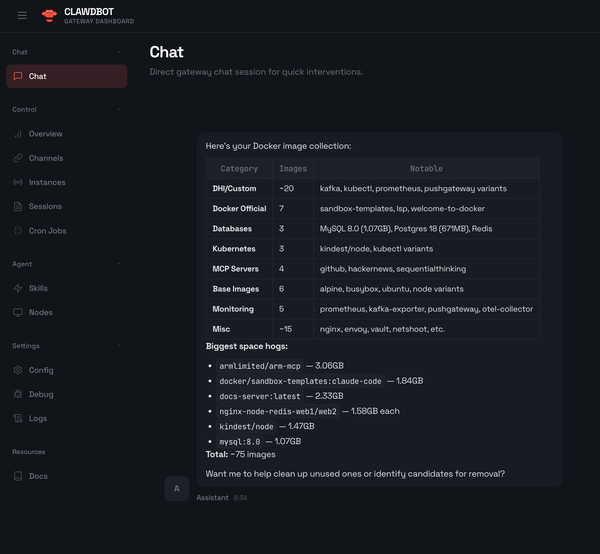This screenshot has width=600, height=554.
Task: Click the Overview bar-chart icon
Action: [18, 134]
